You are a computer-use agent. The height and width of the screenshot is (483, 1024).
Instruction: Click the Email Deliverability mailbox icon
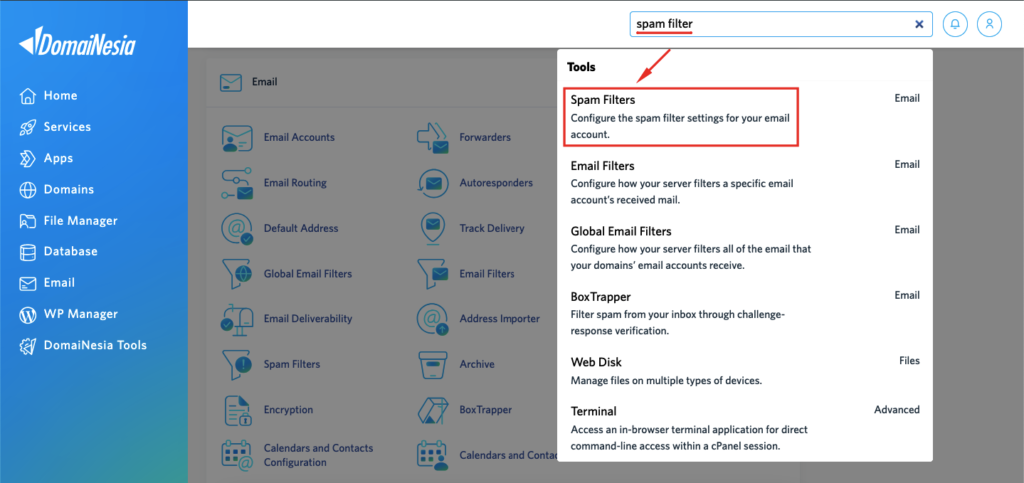[x=237, y=319]
